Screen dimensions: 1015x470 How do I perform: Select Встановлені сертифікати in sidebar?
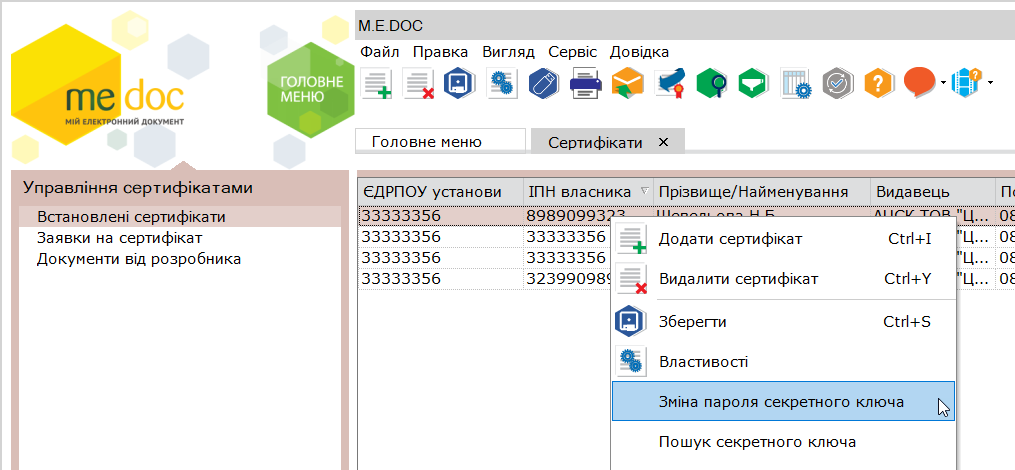180,217
